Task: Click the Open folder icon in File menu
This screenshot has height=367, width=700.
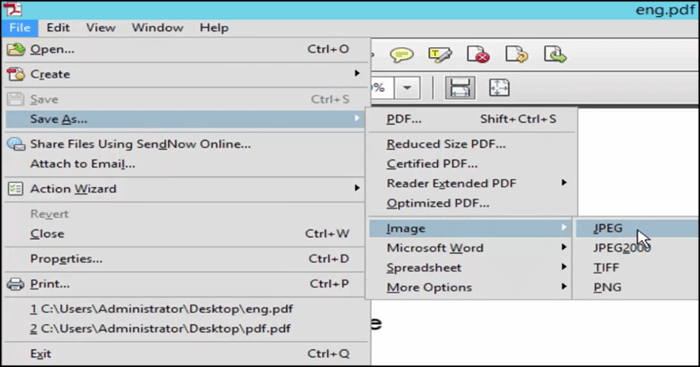Action: tap(16, 49)
